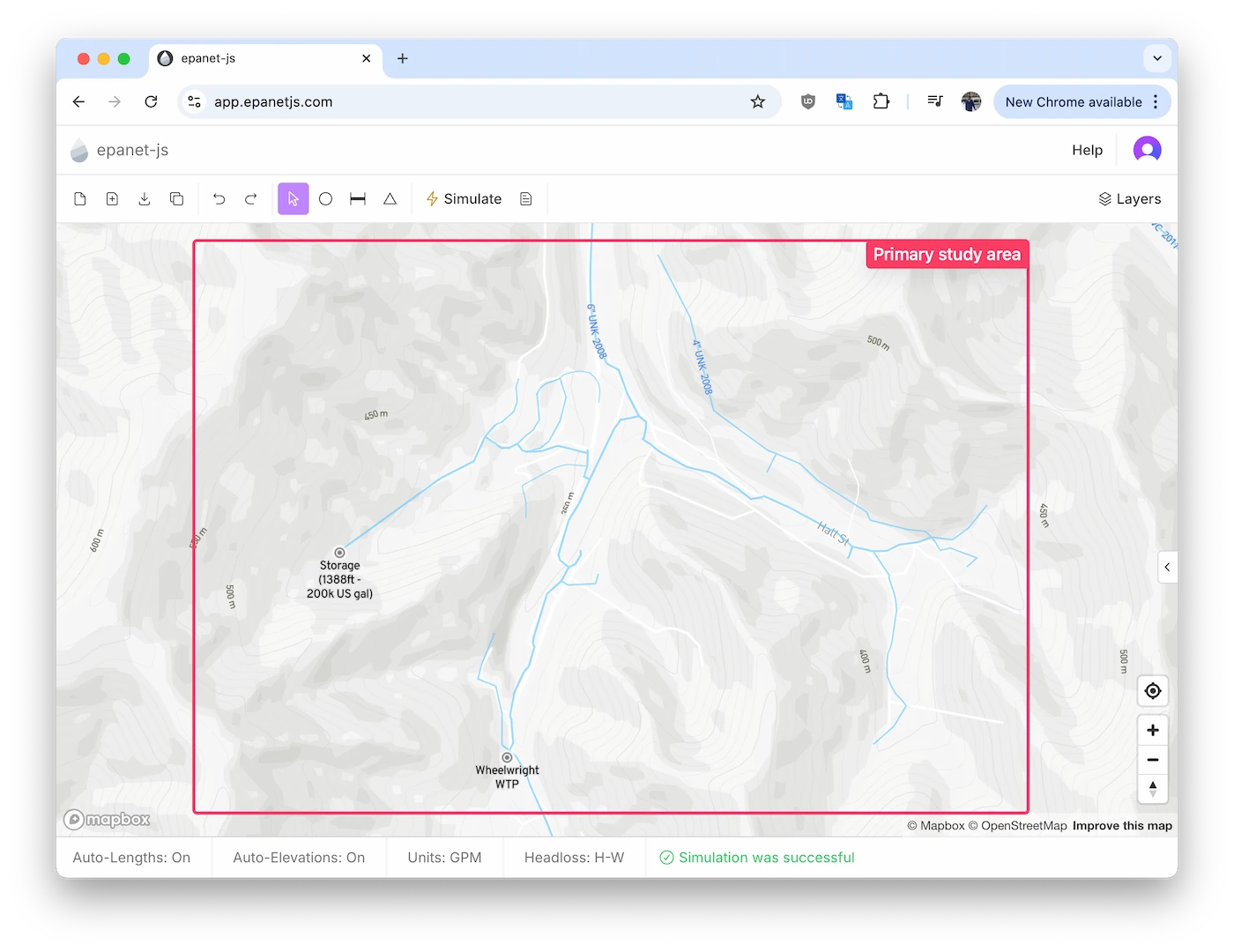Toggle Auto-Lengths setting in status bar

tap(131, 858)
